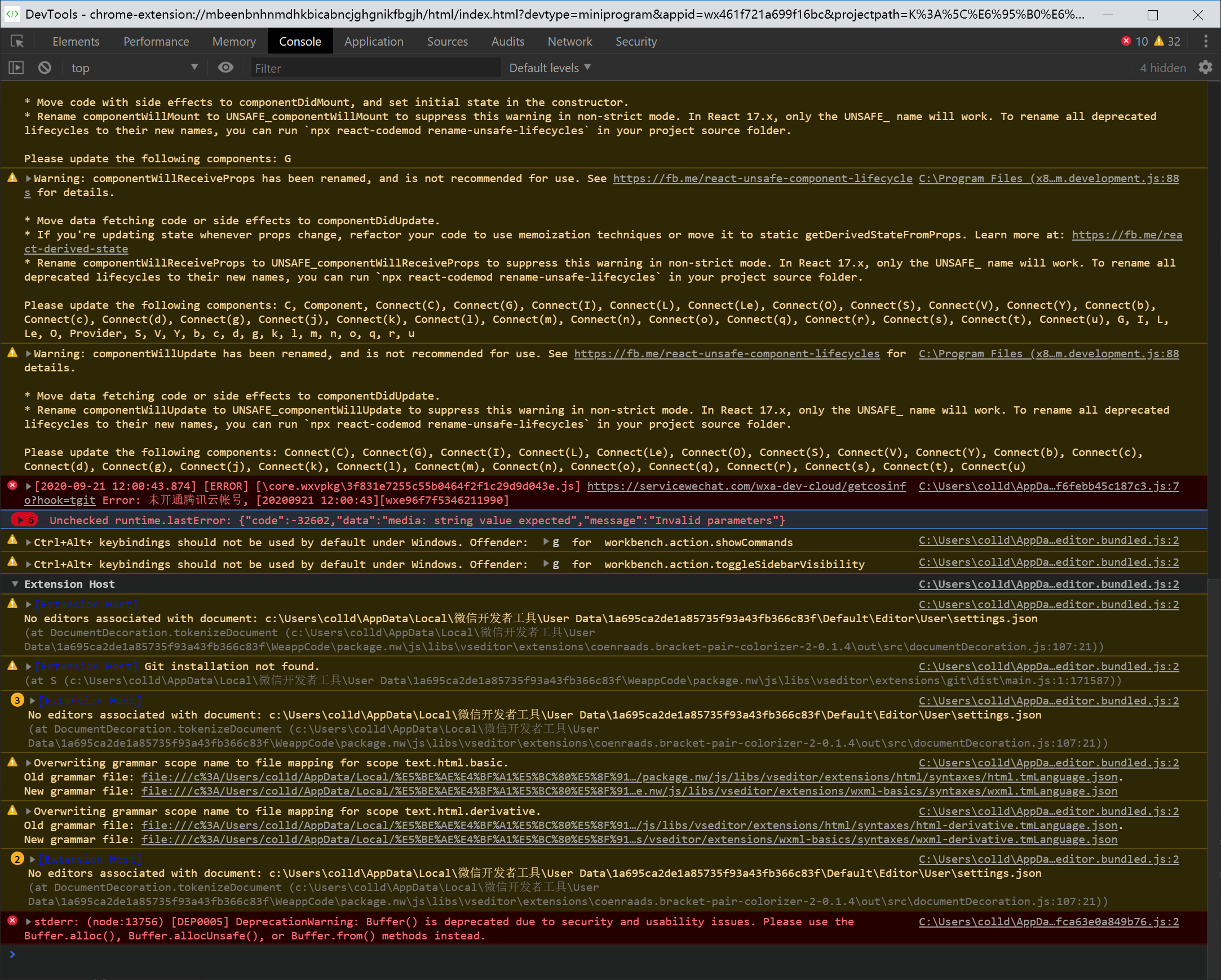Click the yellow warning count badge

(1167, 41)
